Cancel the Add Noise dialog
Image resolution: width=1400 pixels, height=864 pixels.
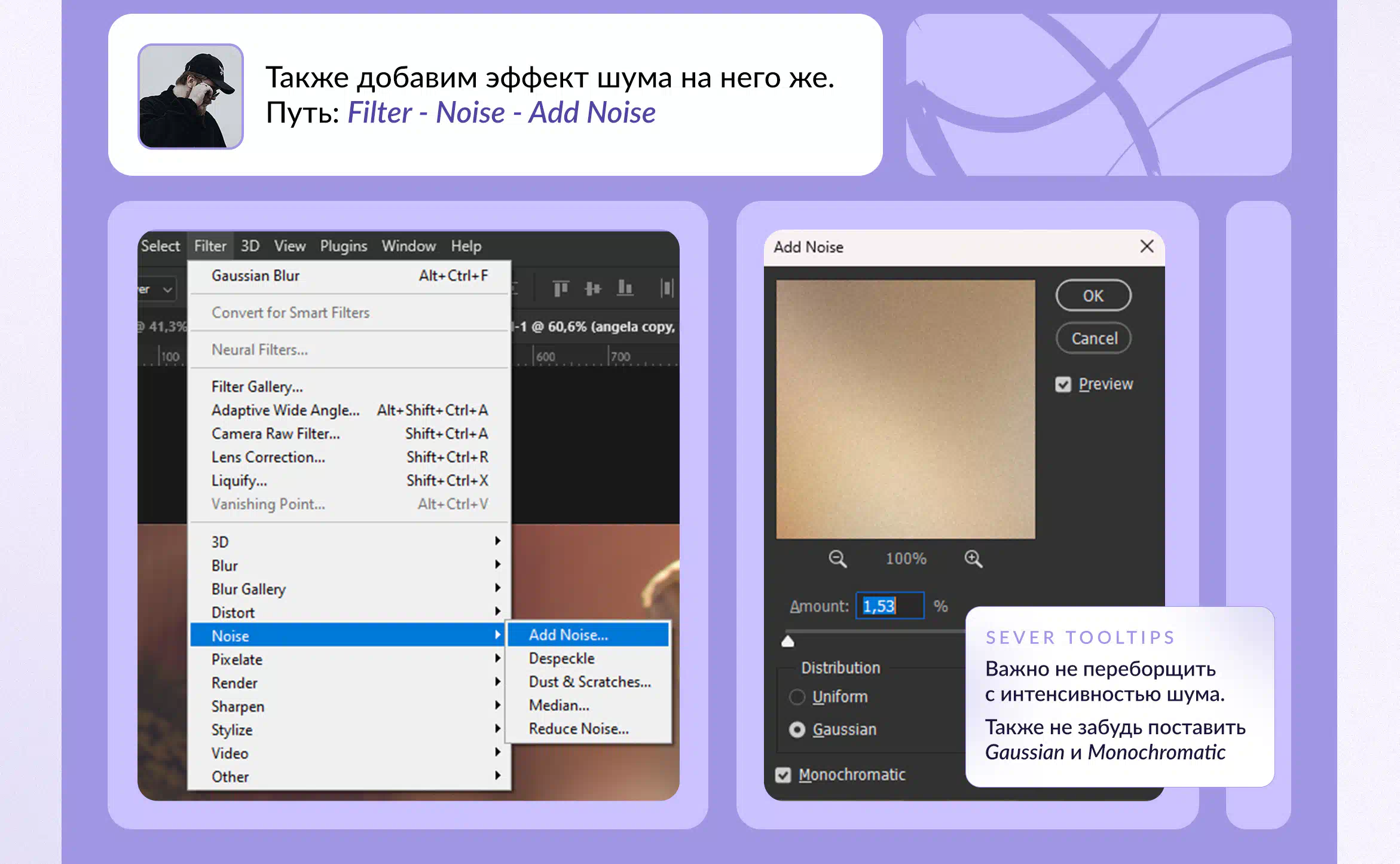pyautogui.click(x=1093, y=338)
